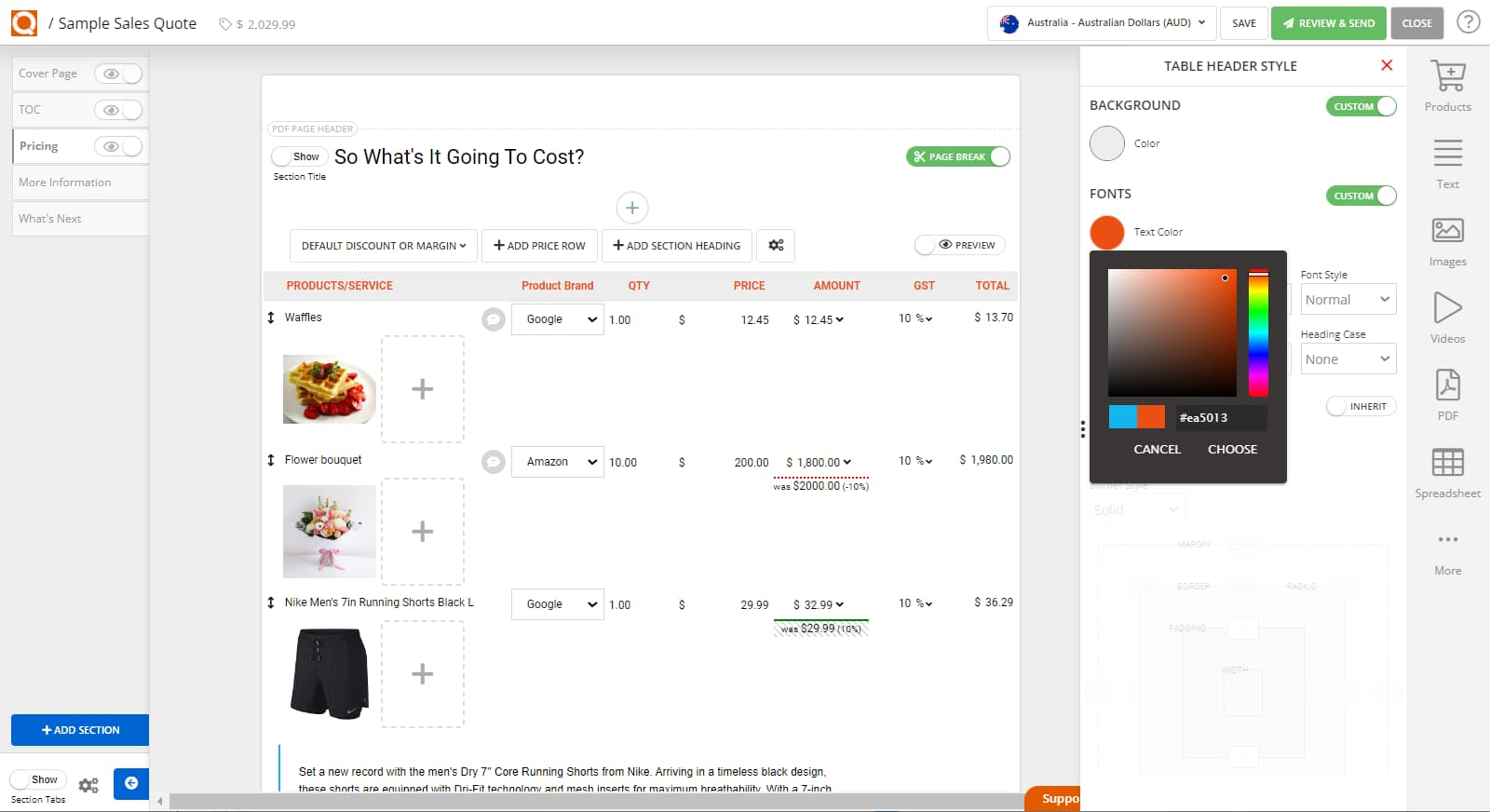Click Add Price Row button
The height and width of the screenshot is (812, 1490).
click(x=539, y=246)
